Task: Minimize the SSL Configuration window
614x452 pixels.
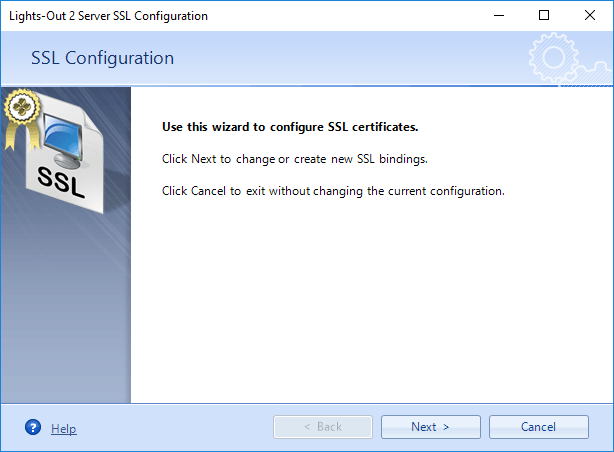Action: [x=499, y=16]
